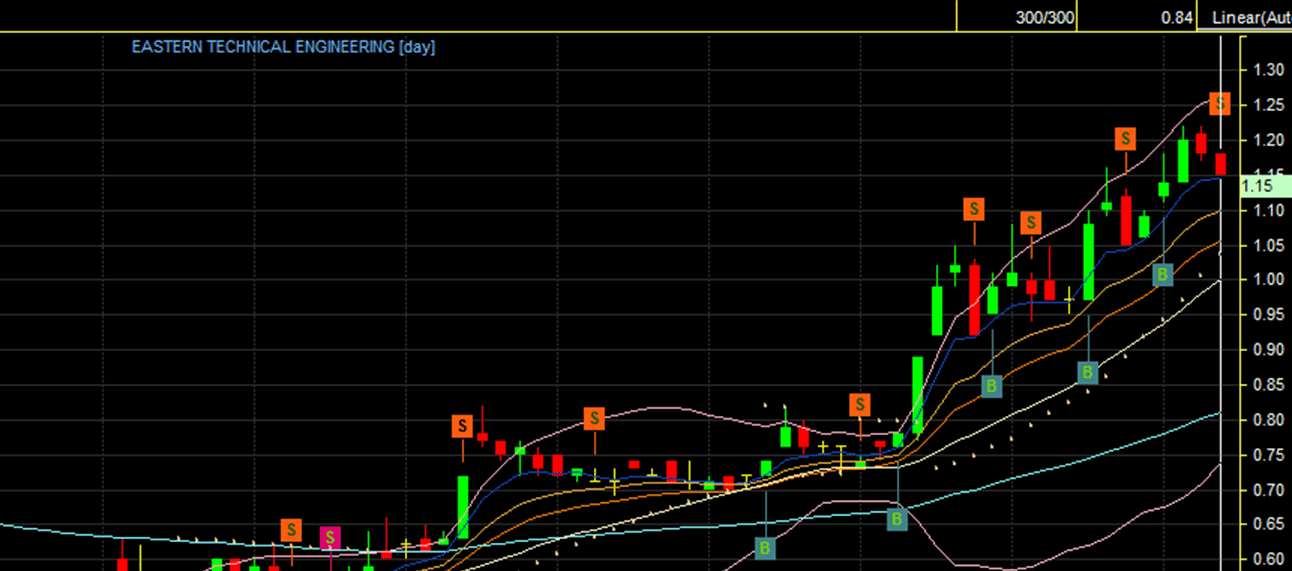The width and height of the screenshot is (1292, 571).
Task: Select the S sell marker near 1.20
Action: pos(1126,139)
